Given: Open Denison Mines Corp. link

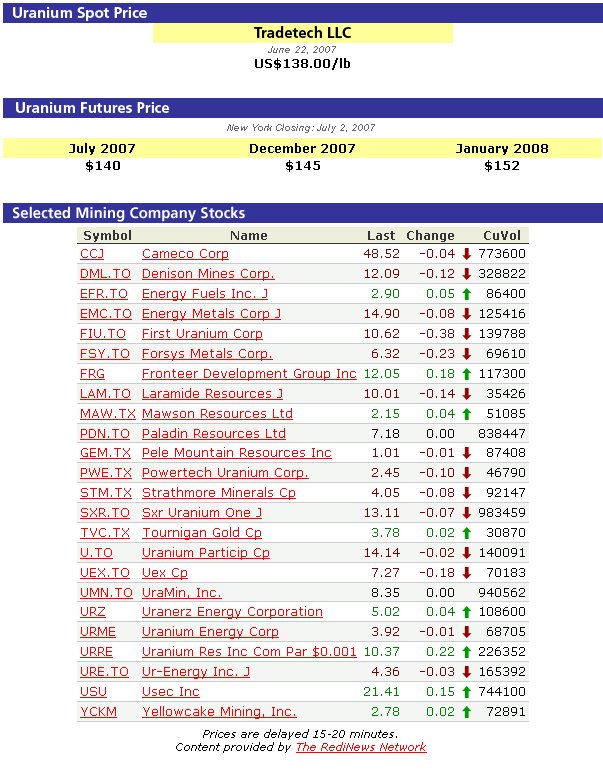Looking at the screenshot, I should point(208,274).
